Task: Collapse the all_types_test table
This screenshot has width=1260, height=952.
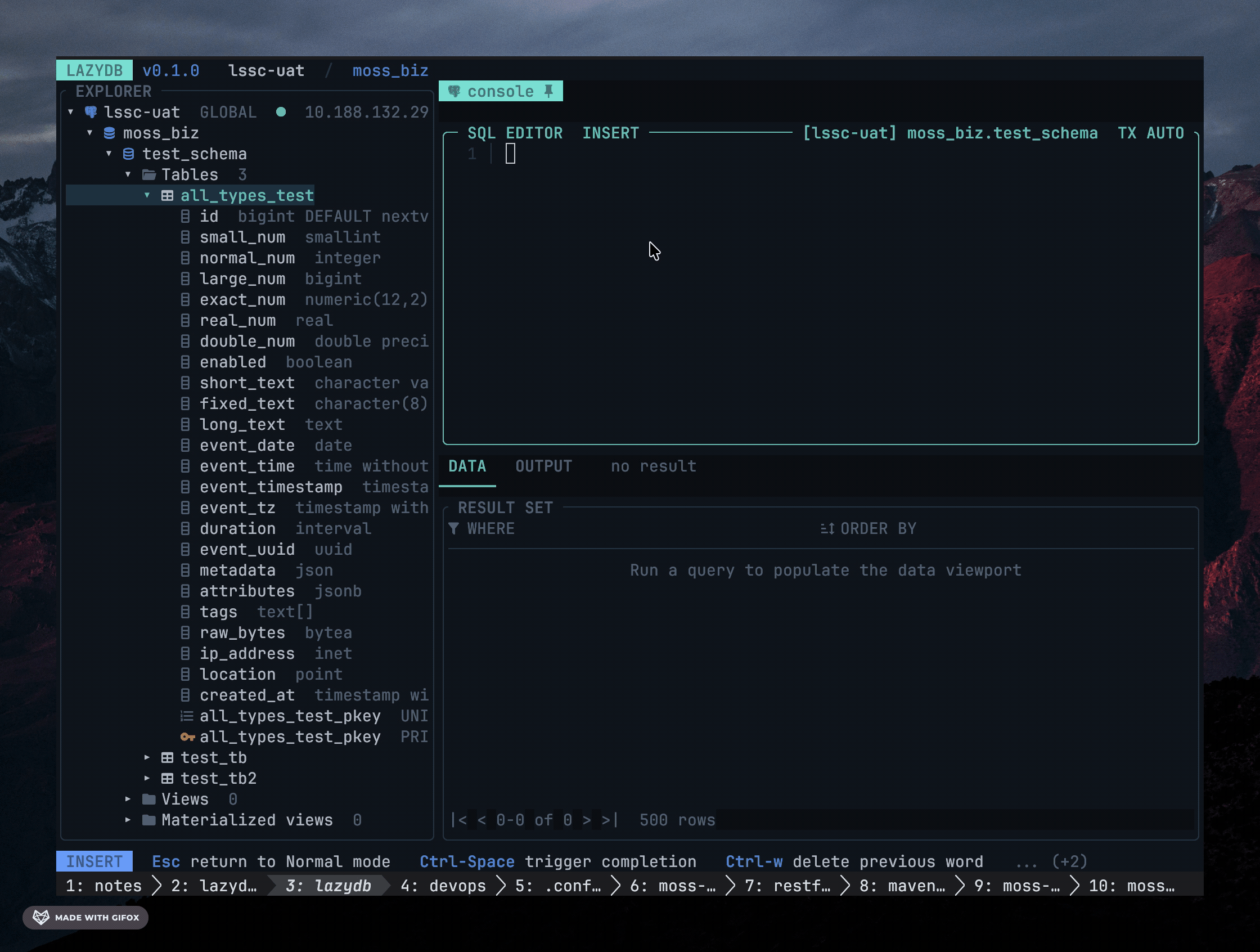Action: (147, 195)
